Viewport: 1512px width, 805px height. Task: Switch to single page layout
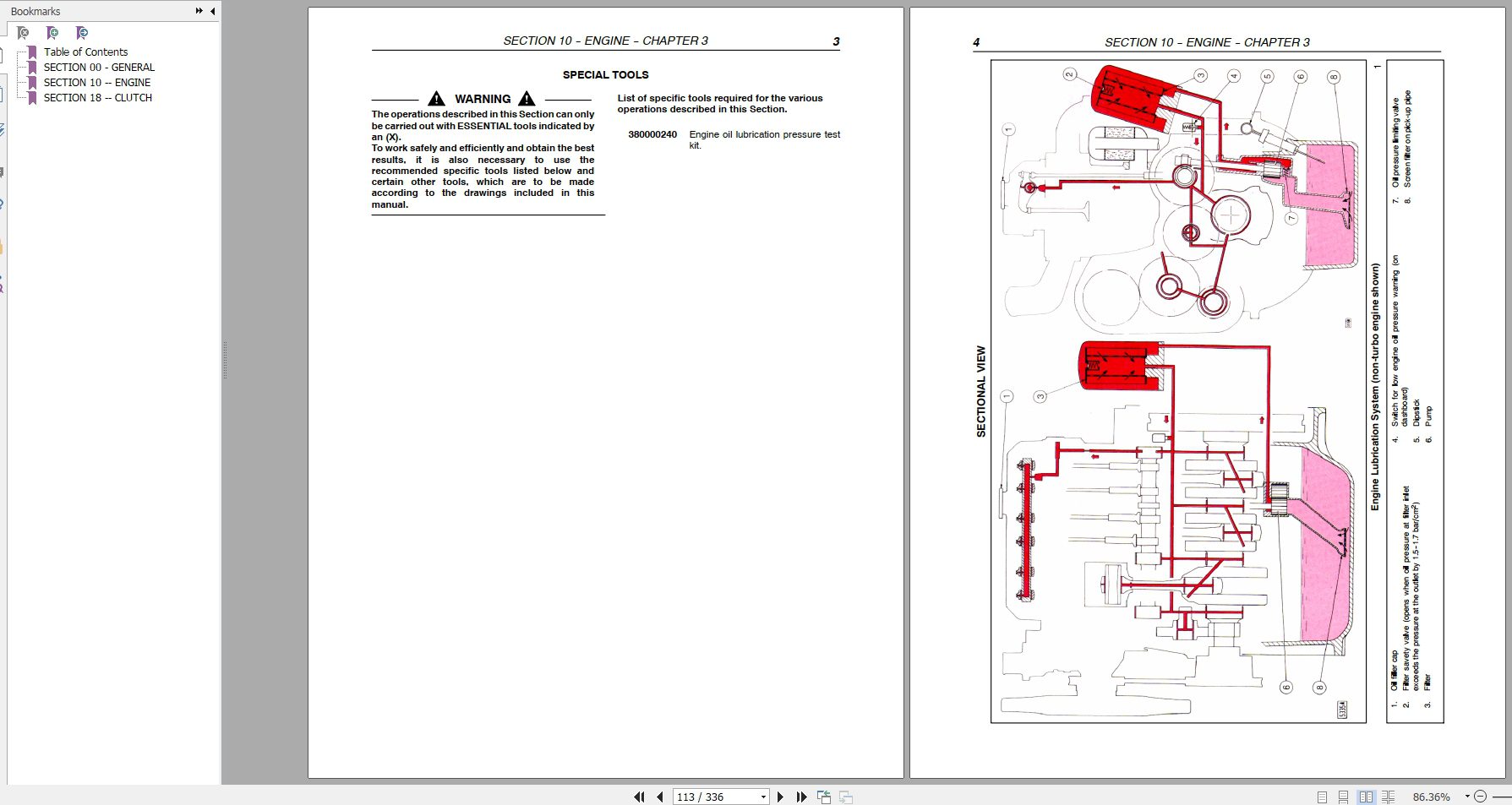tap(1322, 797)
